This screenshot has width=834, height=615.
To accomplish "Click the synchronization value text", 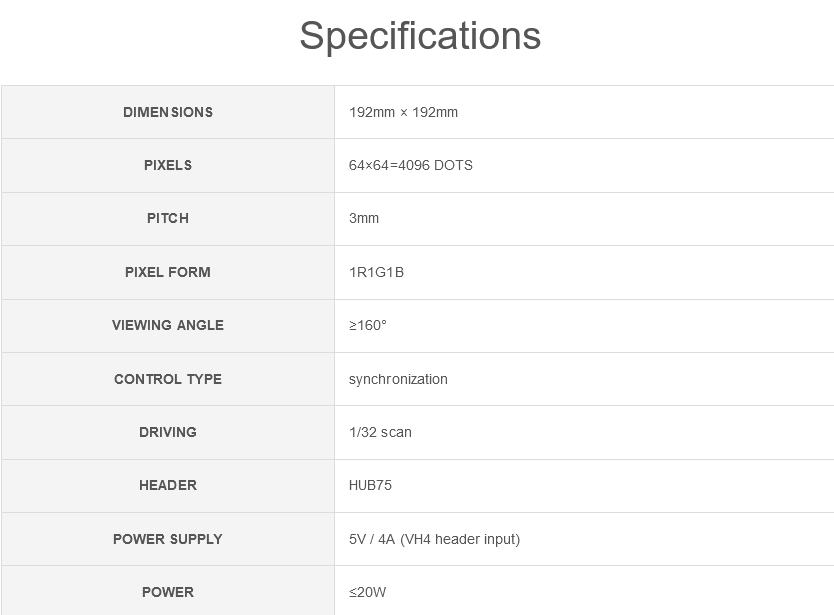I will click(398, 379).
